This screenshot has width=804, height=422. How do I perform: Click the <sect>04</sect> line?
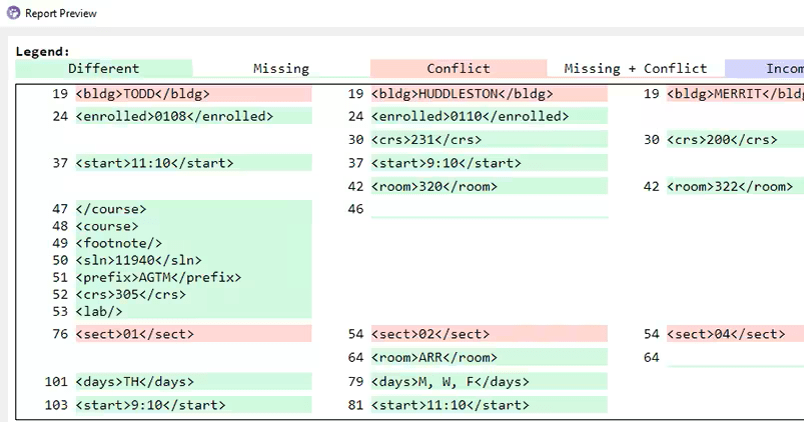735,334
